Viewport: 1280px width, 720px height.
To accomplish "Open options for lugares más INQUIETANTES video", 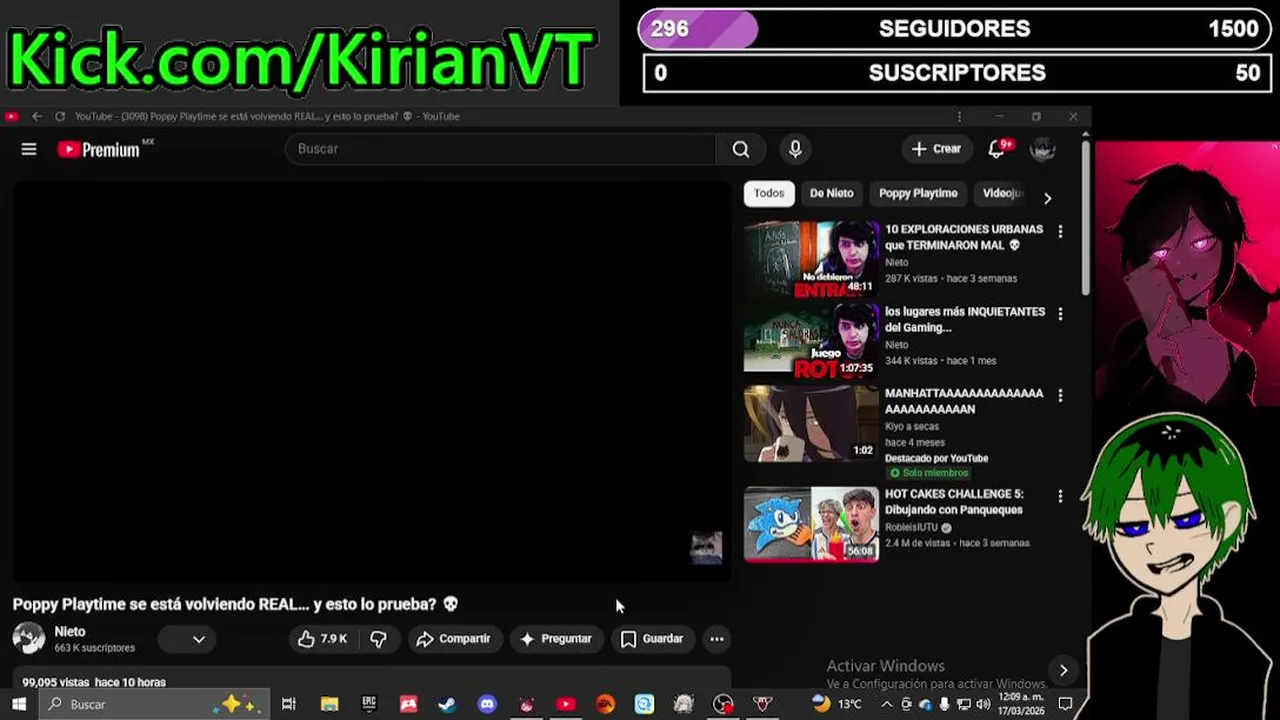I will pyautogui.click(x=1060, y=314).
